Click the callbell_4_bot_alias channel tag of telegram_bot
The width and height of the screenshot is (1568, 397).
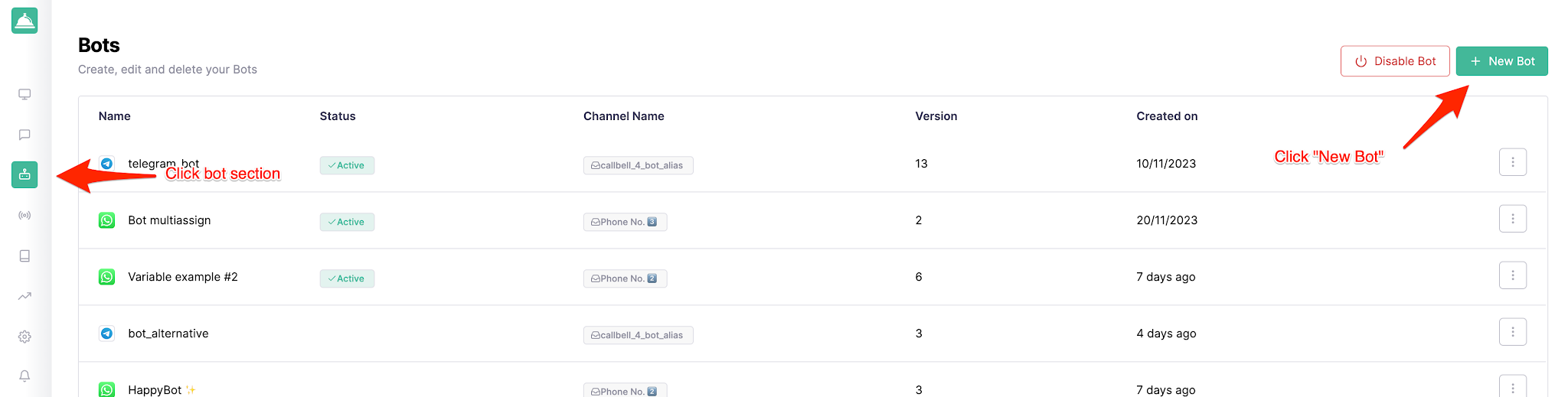coord(639,165)
